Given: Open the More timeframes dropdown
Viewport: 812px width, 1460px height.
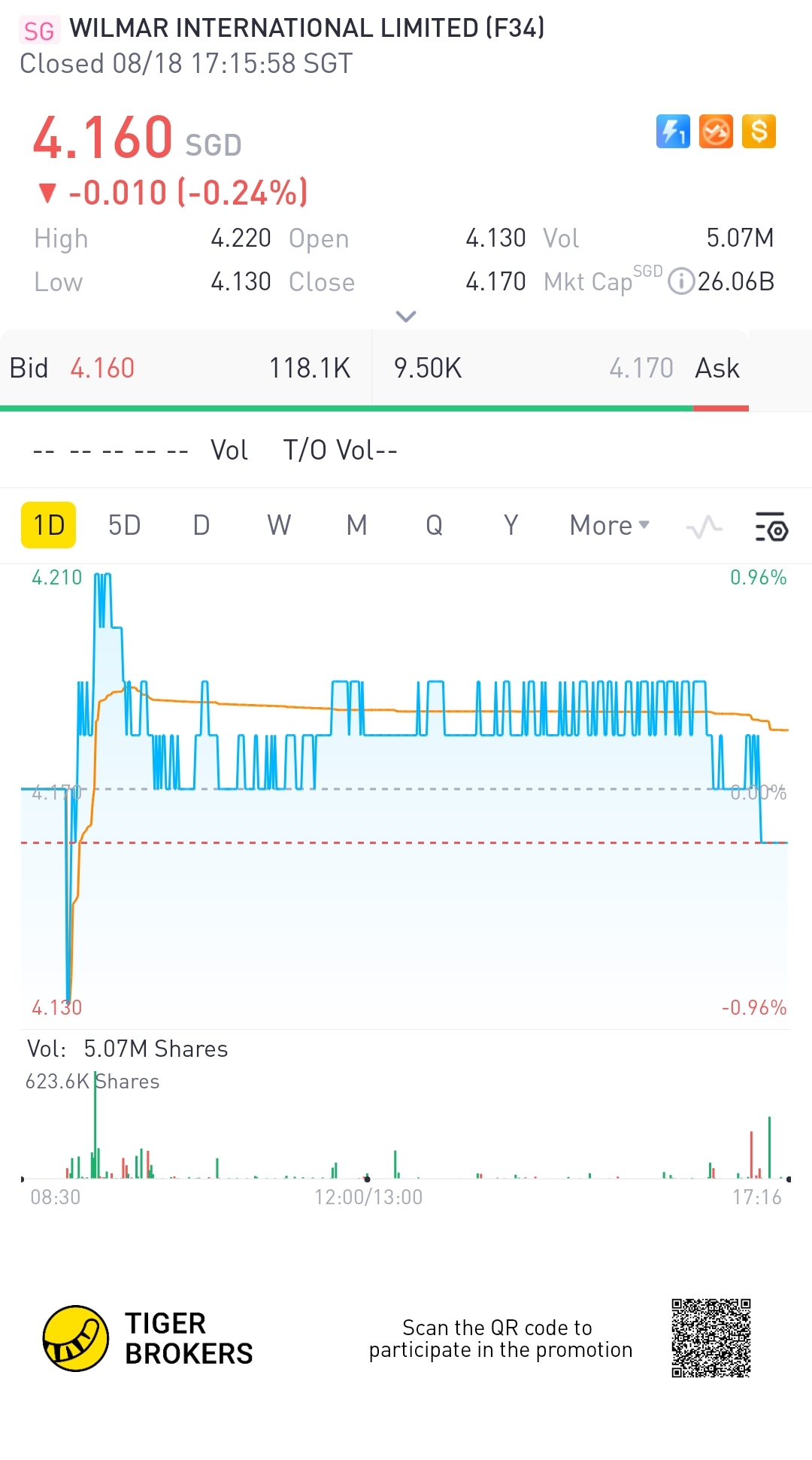Looking at the screenshot, I should 609,525.
